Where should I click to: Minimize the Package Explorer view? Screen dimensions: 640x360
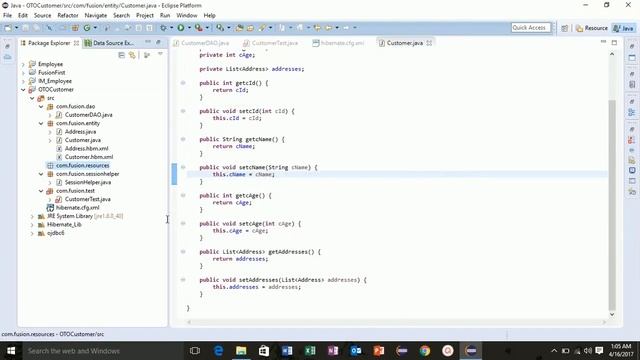(148, 42)
